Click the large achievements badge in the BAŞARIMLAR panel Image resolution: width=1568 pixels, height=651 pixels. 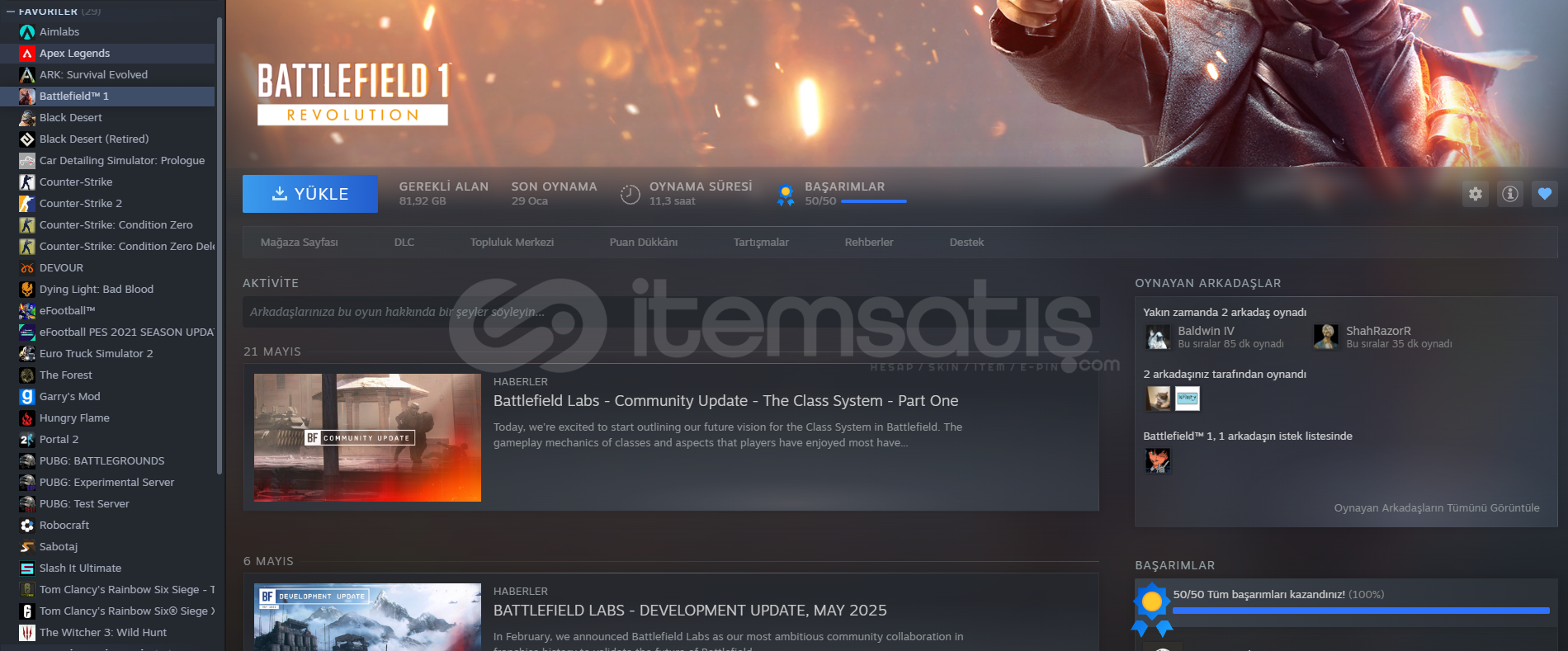coord(1152,609)
